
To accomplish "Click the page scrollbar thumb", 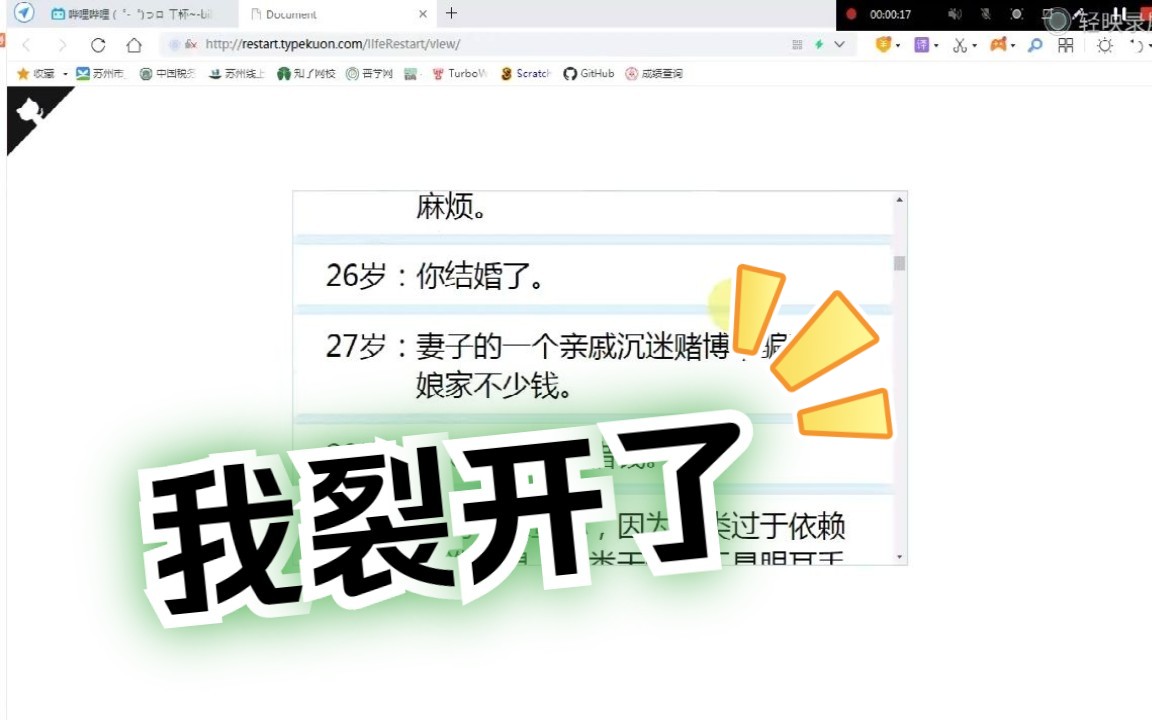I will point(899,263).
